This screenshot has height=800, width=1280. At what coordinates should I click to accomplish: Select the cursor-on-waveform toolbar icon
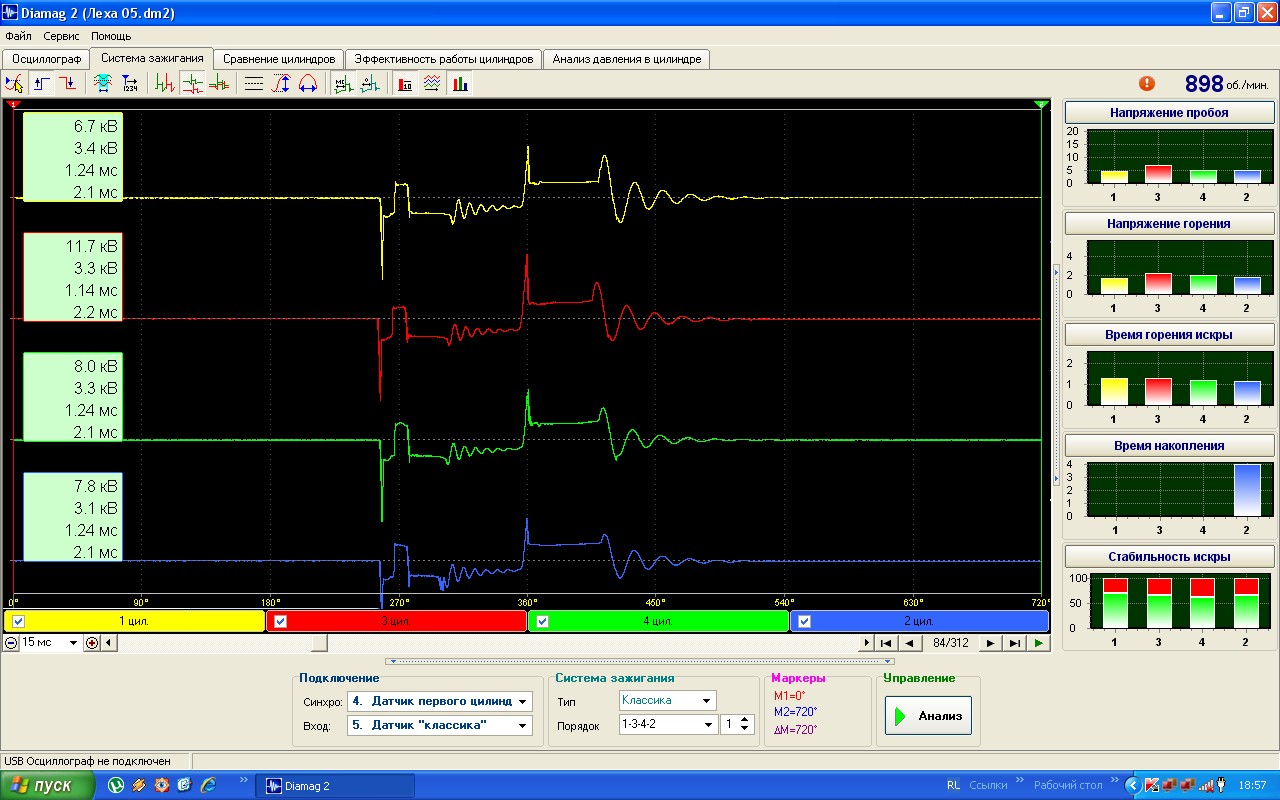(14, 84)
